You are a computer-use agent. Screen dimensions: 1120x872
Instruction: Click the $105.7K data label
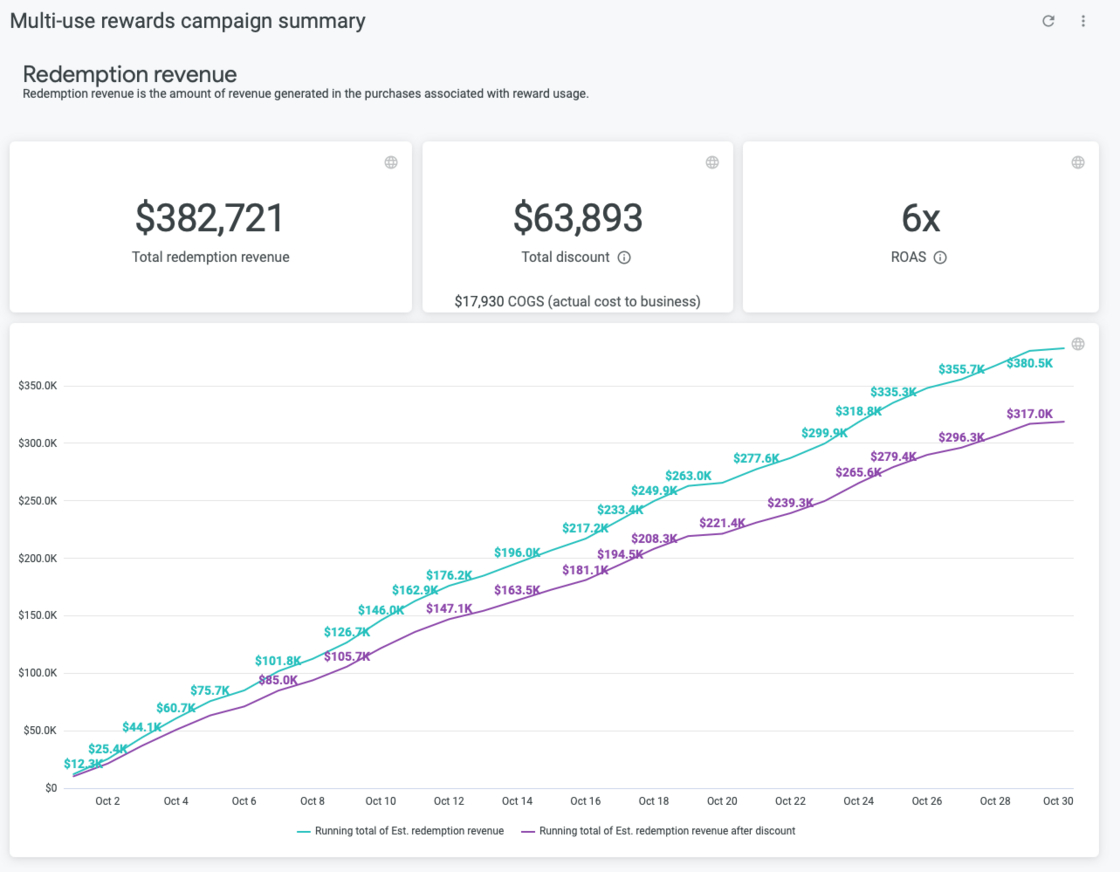pyautogui.click(x=347, y=656)
